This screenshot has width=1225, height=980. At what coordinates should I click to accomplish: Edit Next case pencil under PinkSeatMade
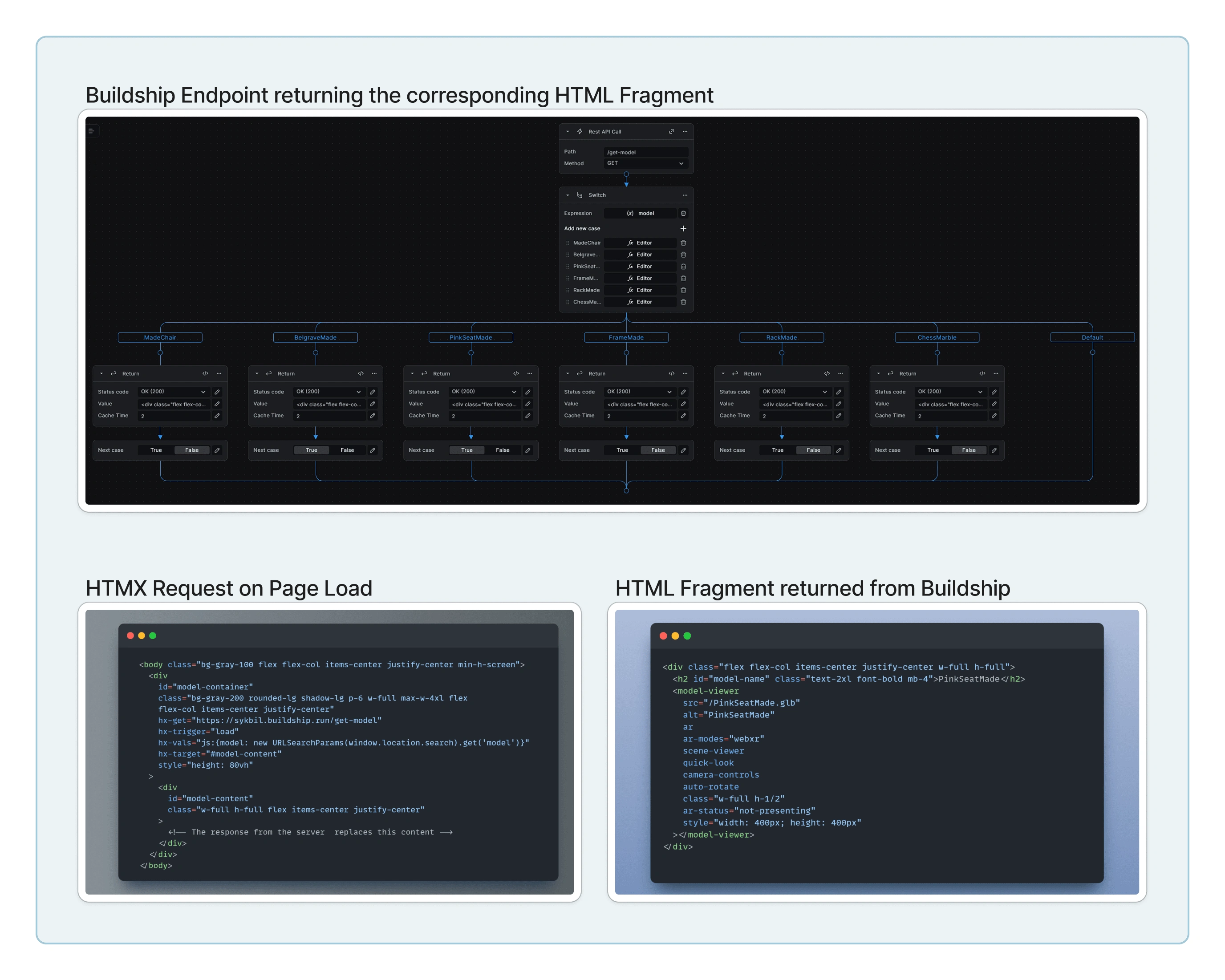pyautogui.click(x=528, y=450)
